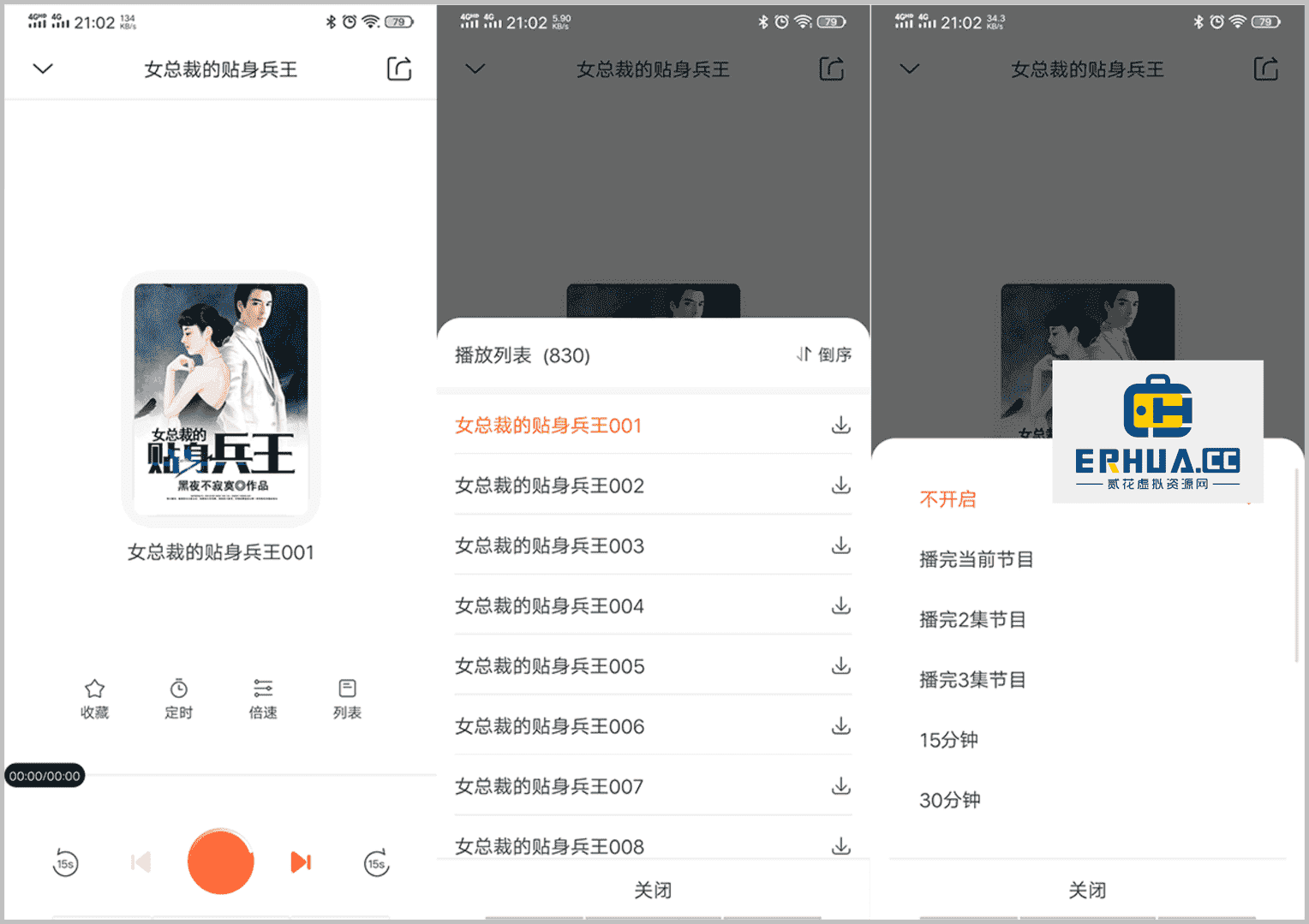The height and width of the screenshot is (924, 1309).
Task: Tap share icon in middle playlist screen
Action: [832, 69]
